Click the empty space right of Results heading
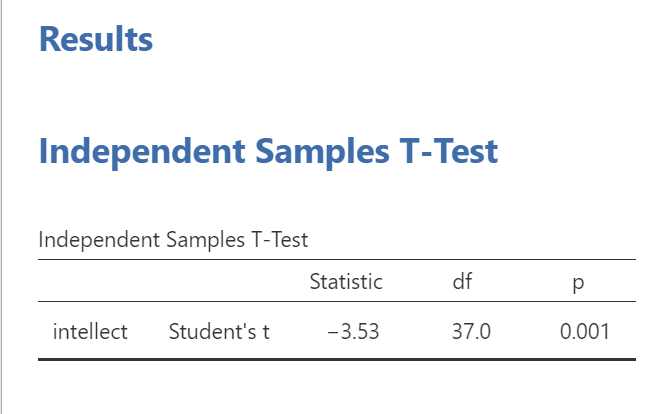Image resolution: width=653 pixels, height=414 pixels. [x=400, y=40]
